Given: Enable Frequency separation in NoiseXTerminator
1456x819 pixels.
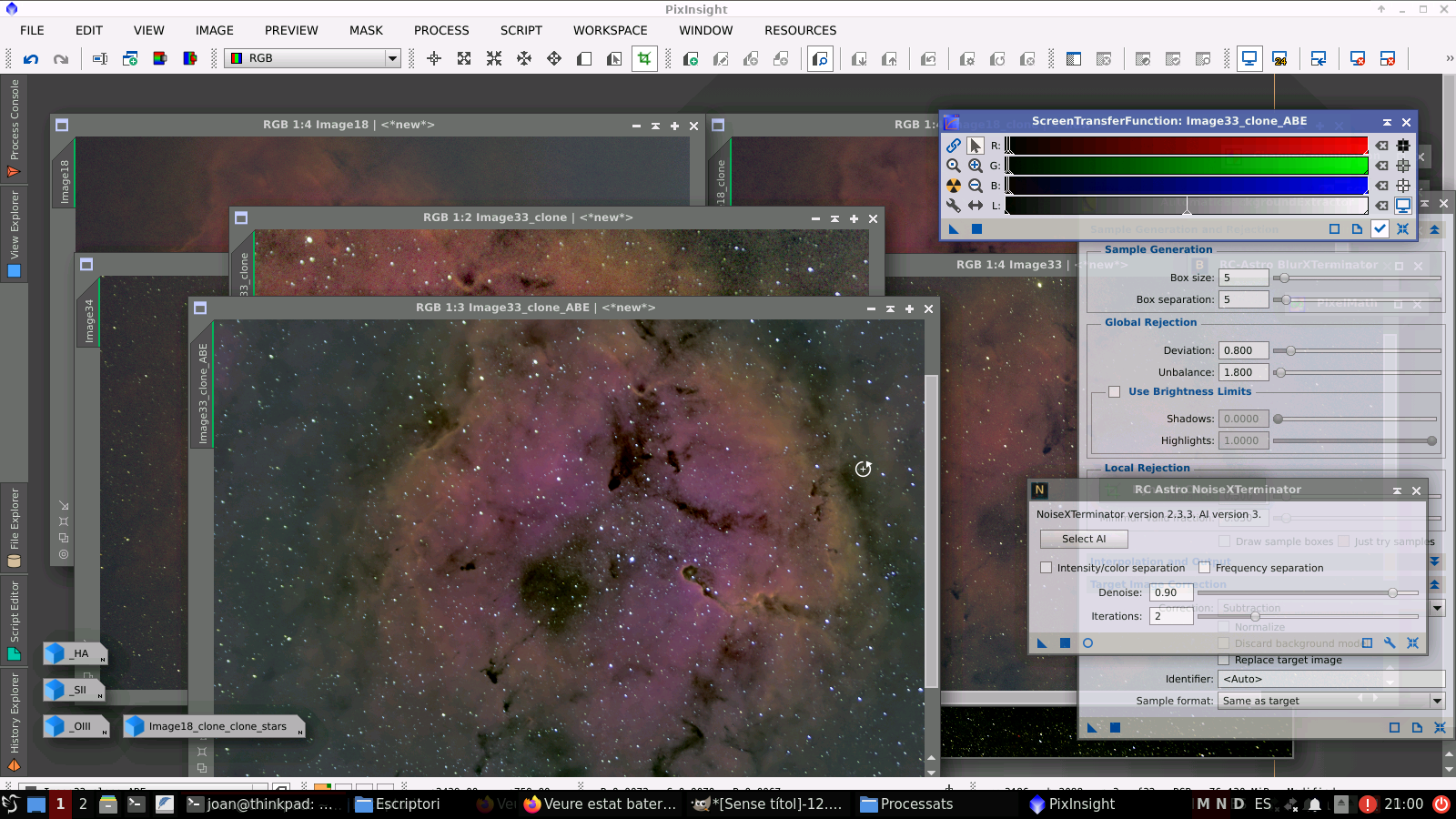Looking at the screenshot, I should point(1205,567).
